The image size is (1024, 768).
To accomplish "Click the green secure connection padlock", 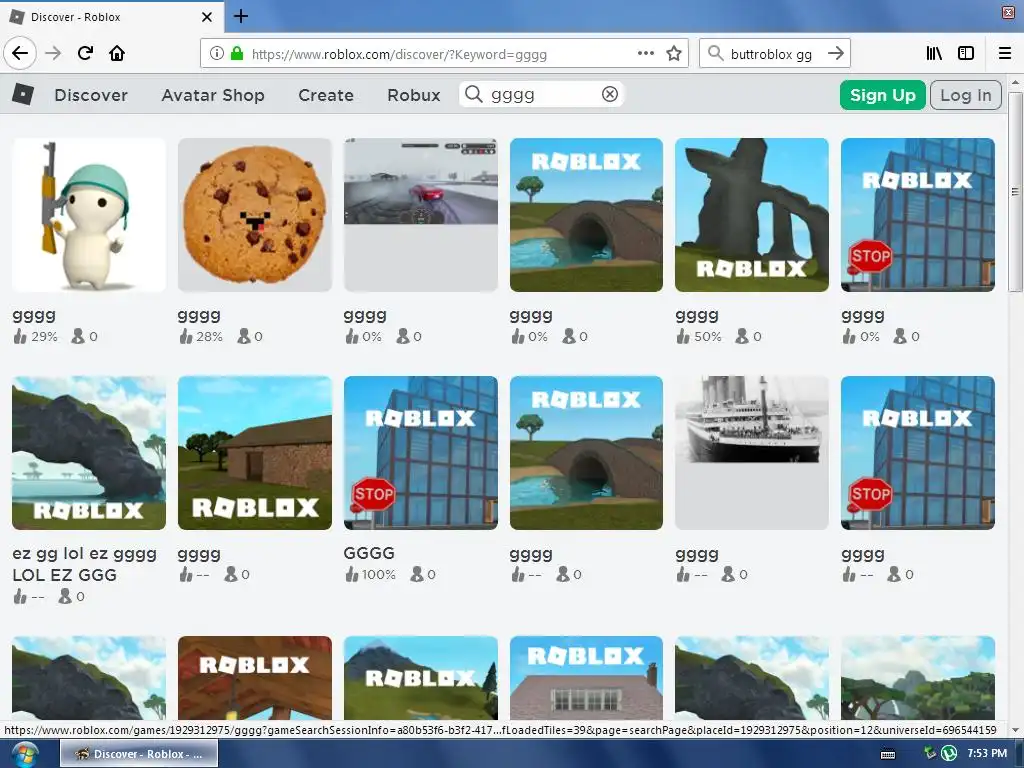I will click(x=237, y=53).
